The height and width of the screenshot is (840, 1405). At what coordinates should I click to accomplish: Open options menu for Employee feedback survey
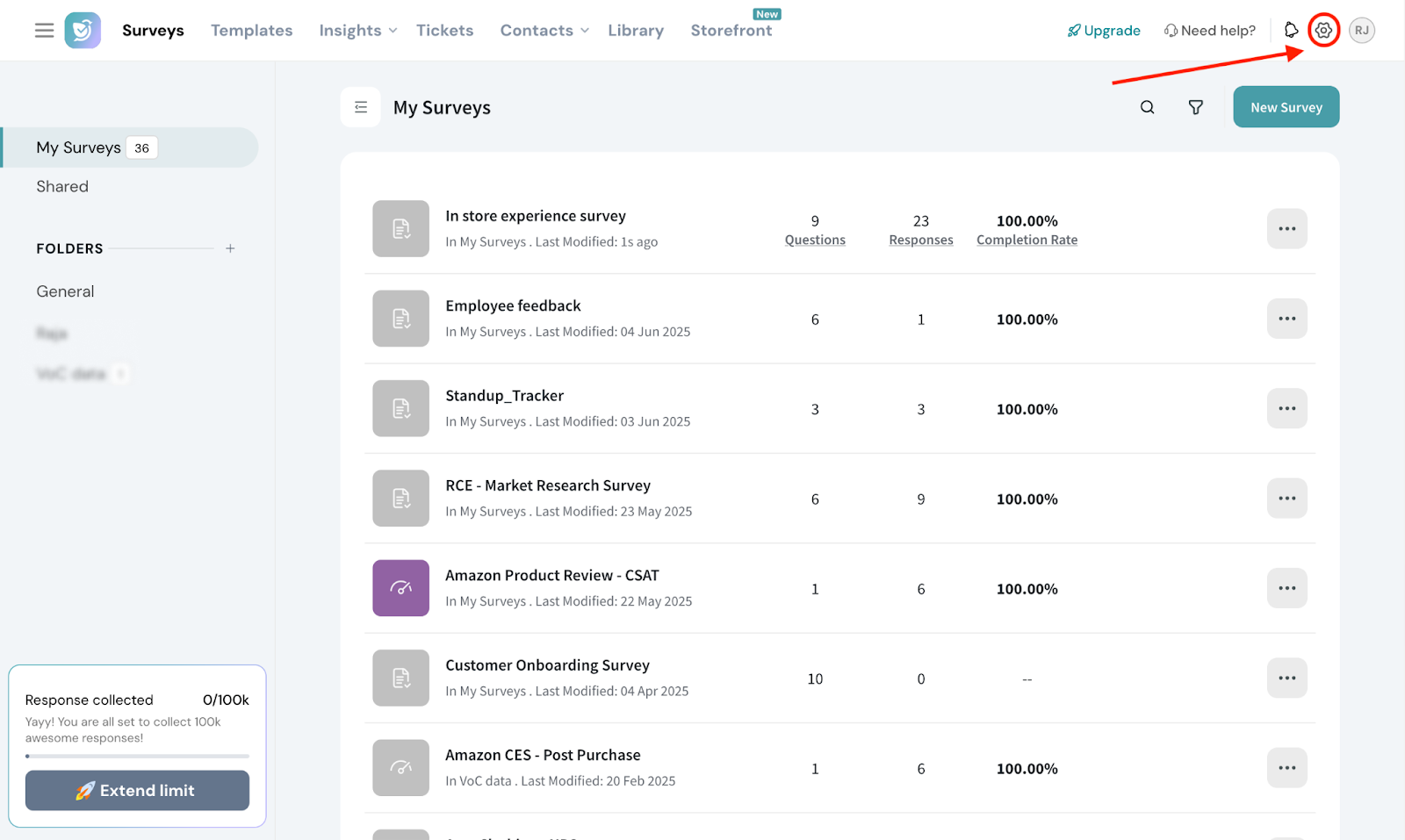(x=1286, y=319)
